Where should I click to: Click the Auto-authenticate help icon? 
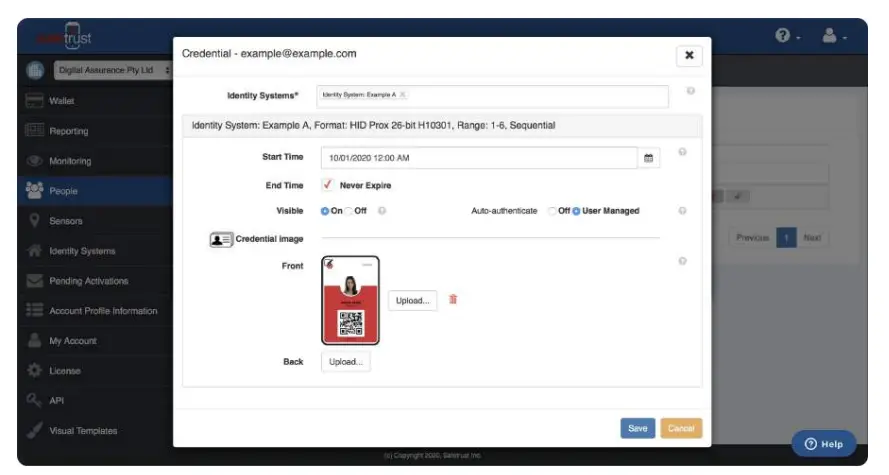point(683,211)
